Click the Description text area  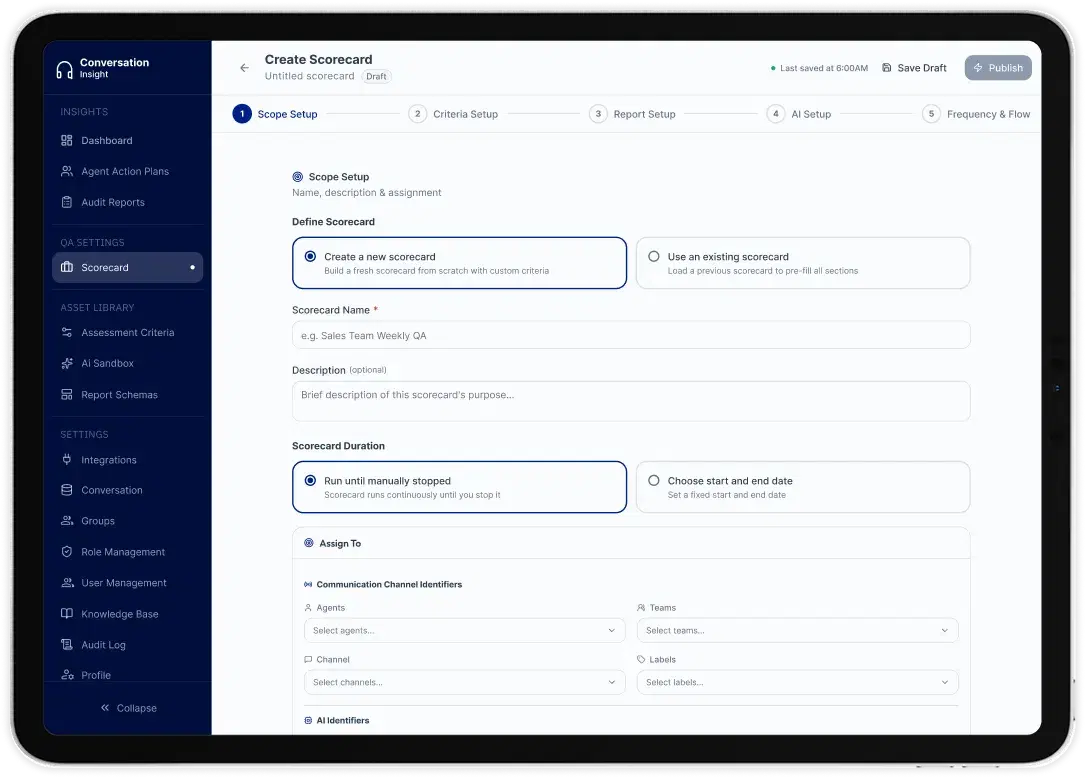coord(631,401)
